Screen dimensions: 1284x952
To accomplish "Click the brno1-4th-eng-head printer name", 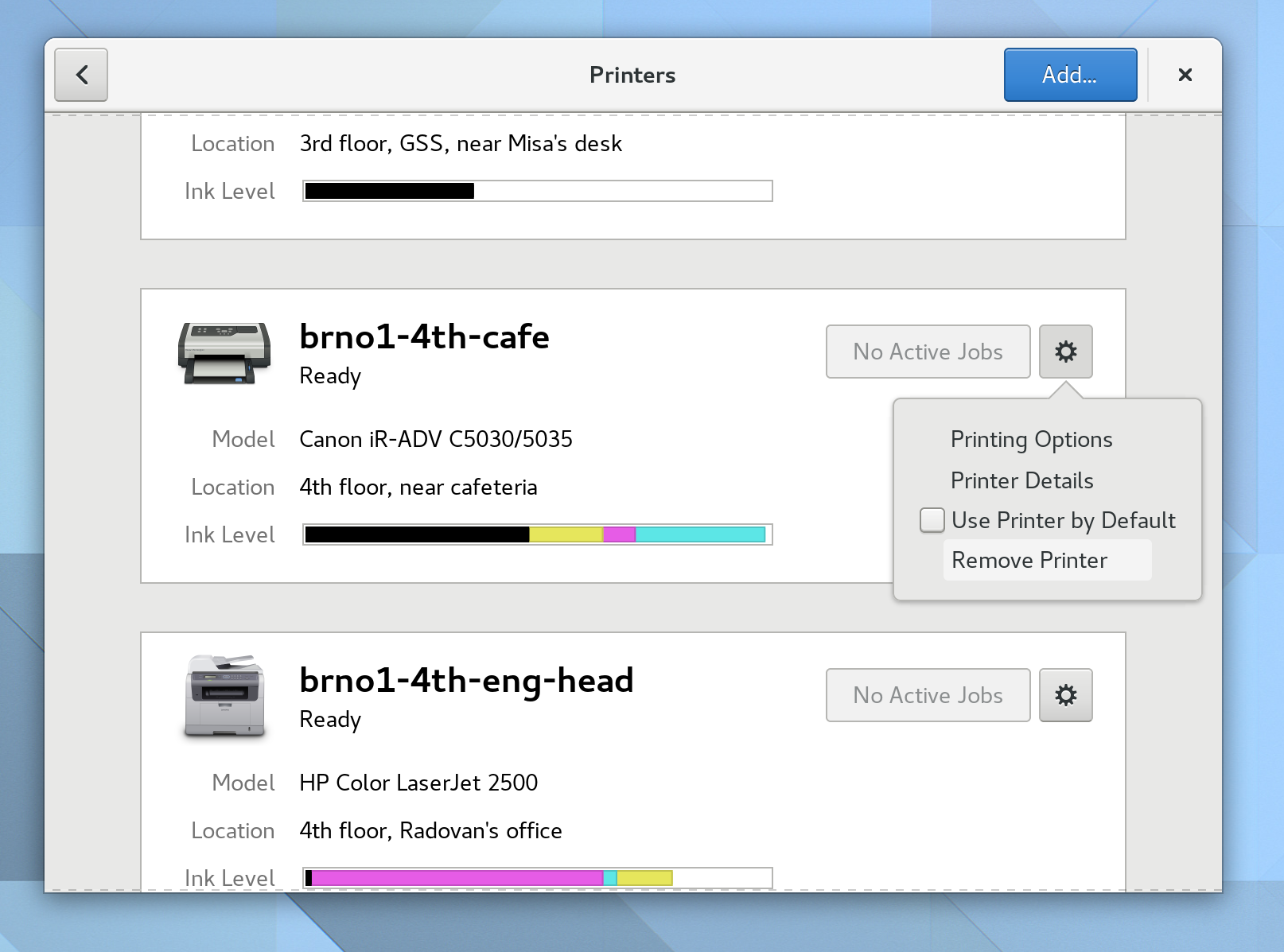I will pyautogui.click(x=466, y=681).
